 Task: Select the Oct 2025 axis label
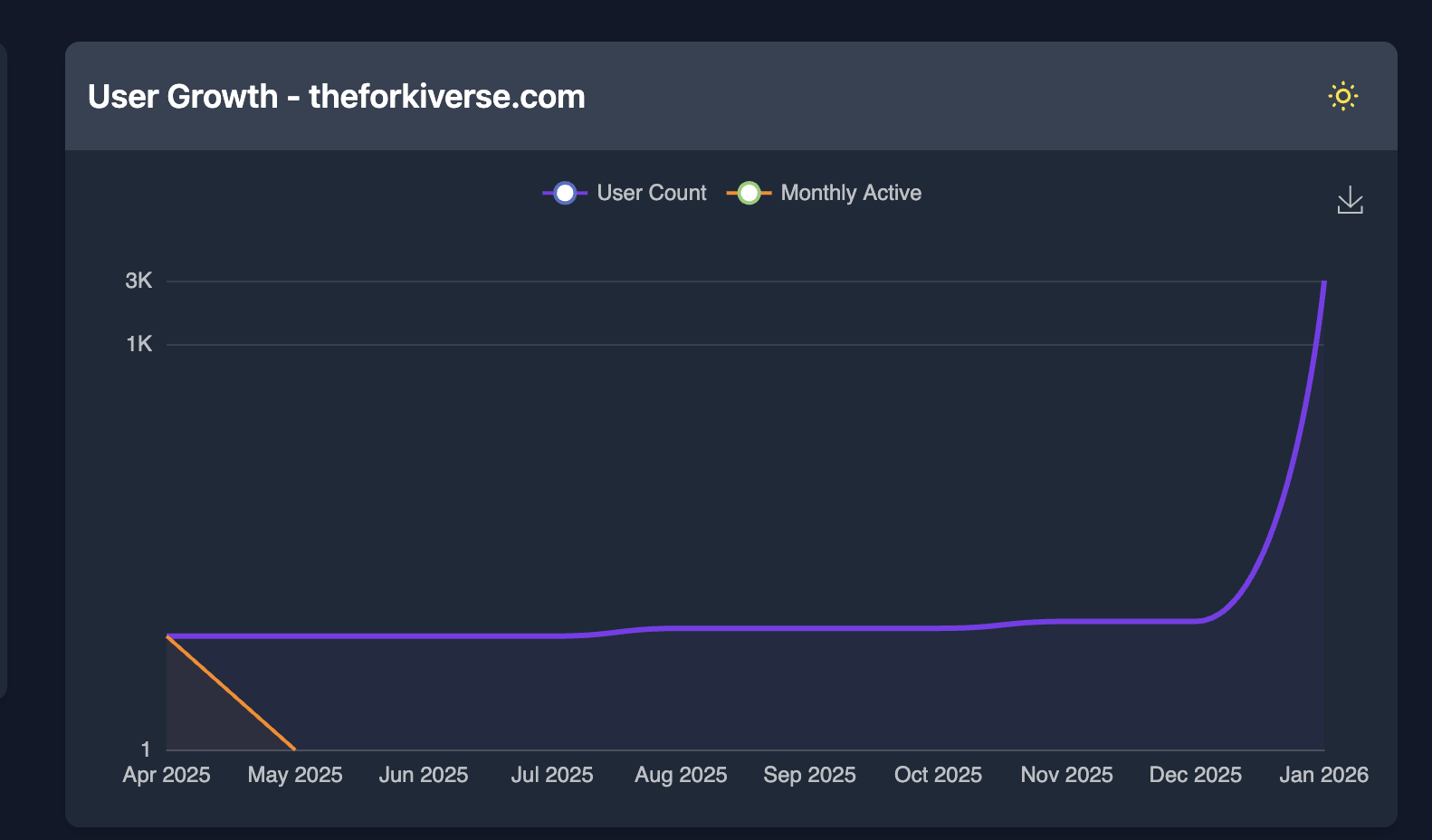point(938,775)
